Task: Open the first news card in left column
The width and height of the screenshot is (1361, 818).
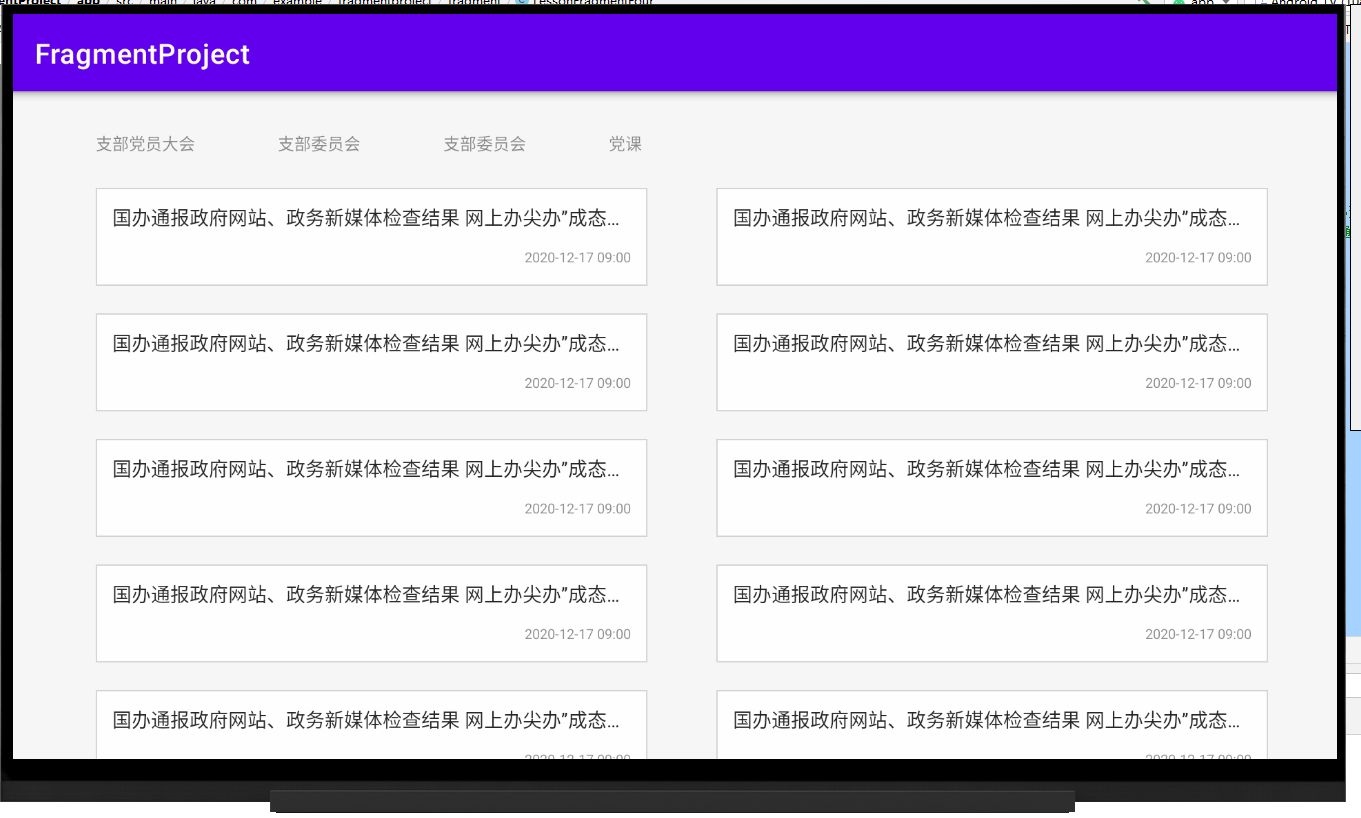Action: click(x=371, y=237)
